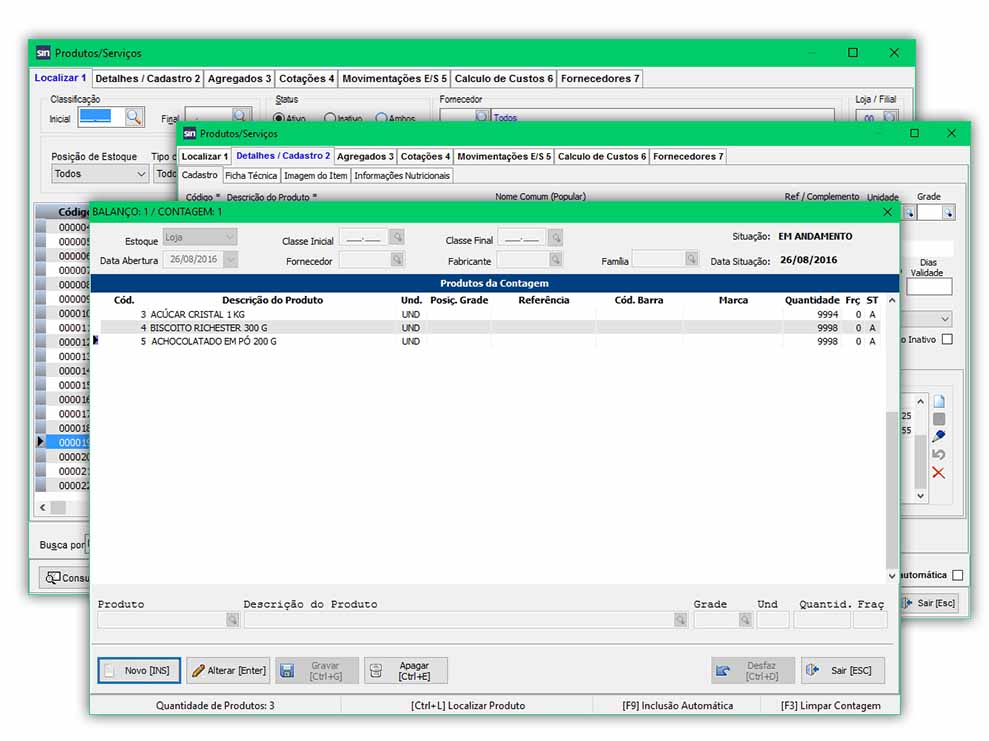989x741 pixels.
Task: Click the Sair [ESC] button in Balanço window
Action: tap(843, 670)
